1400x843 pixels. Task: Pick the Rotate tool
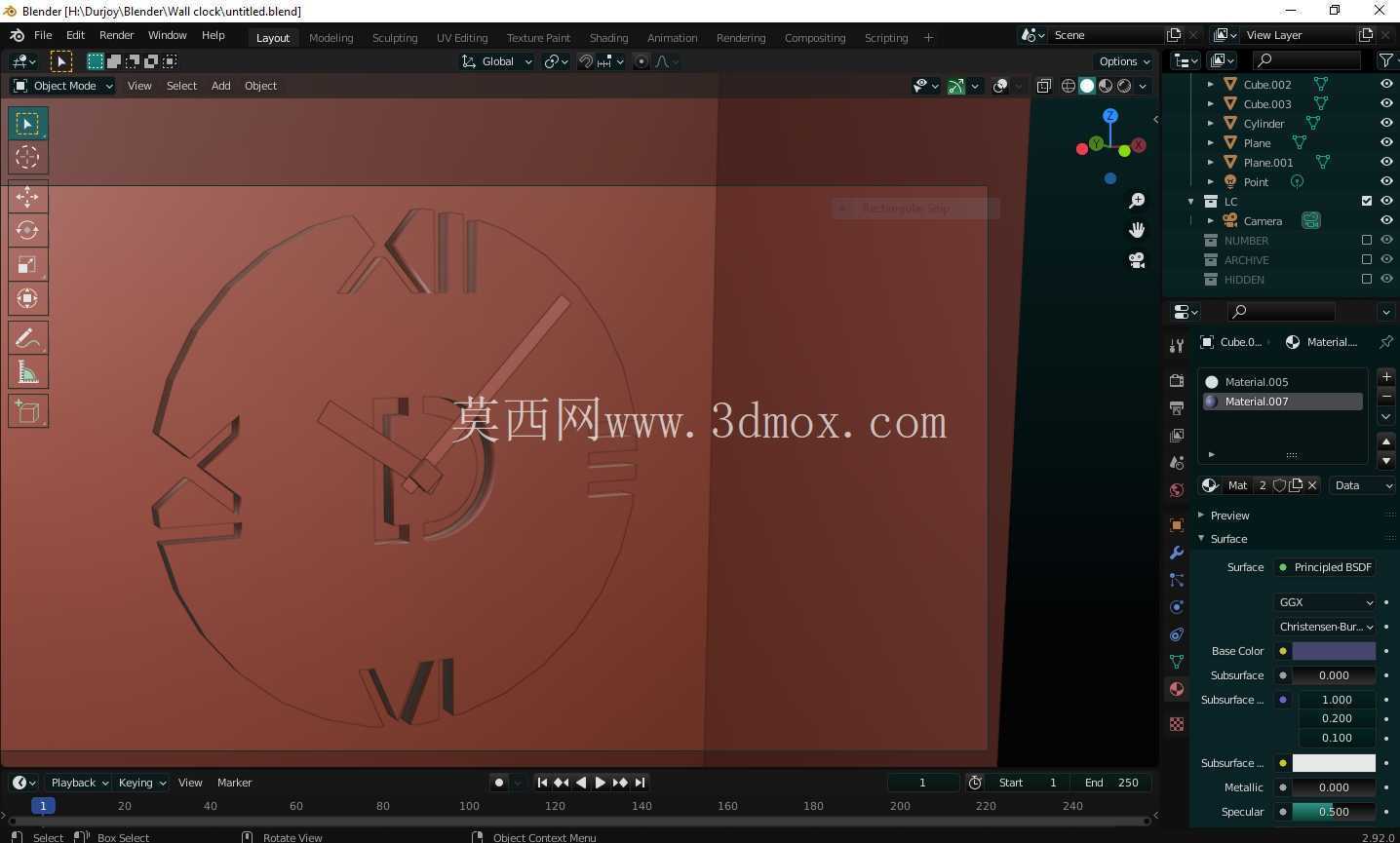27,230
